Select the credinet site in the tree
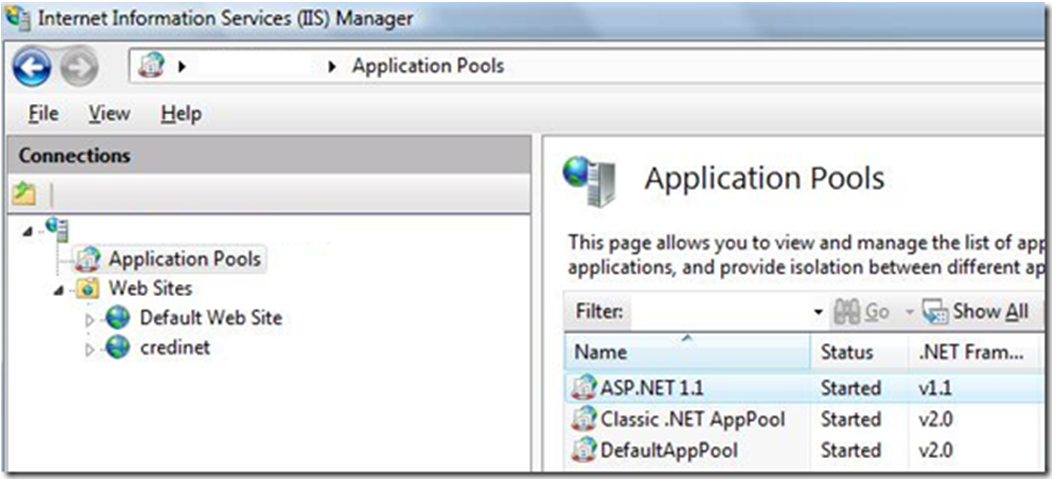The image size is (1055, 480). pos(175,347)
